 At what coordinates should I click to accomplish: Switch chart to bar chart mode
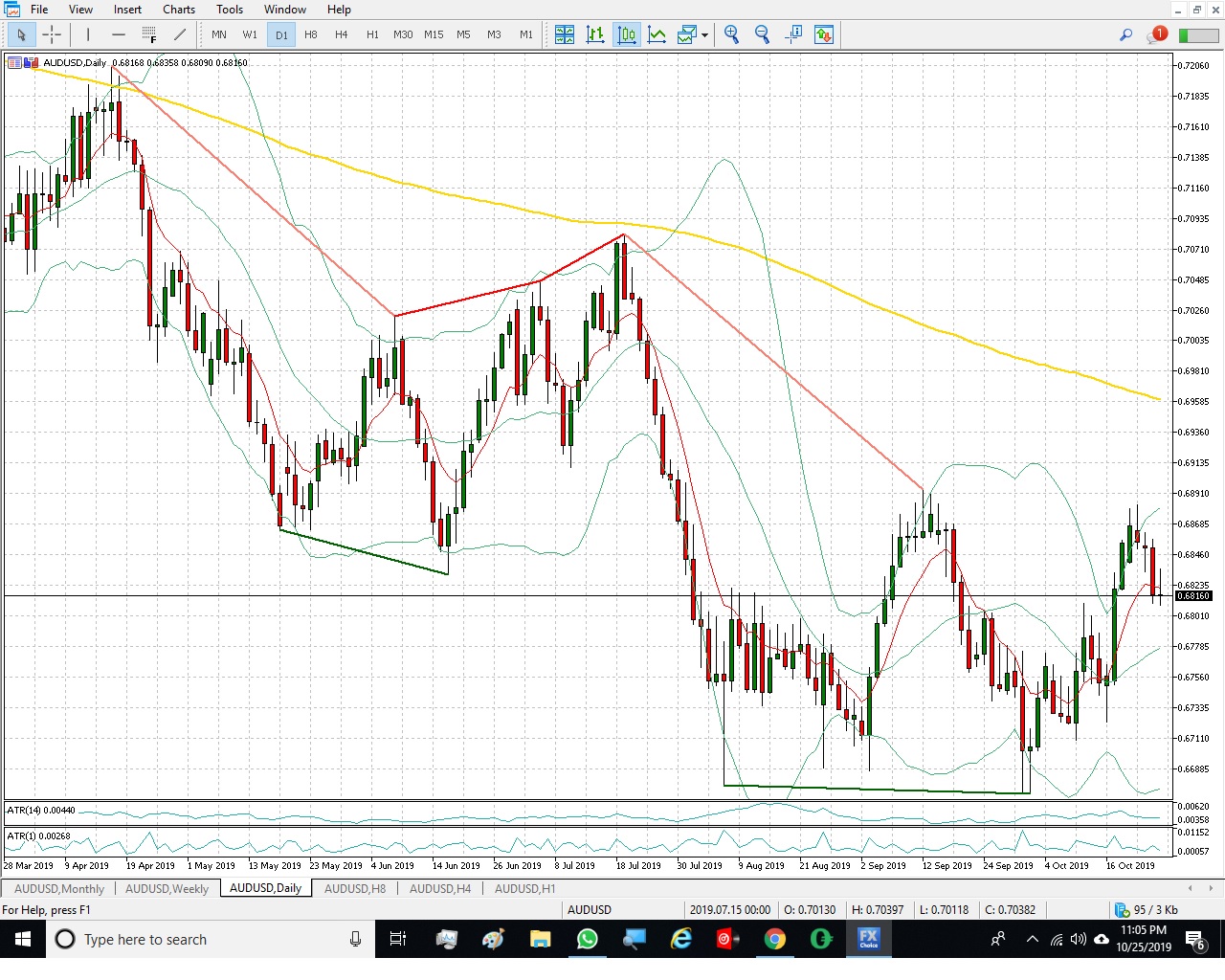tap(595, 34)
